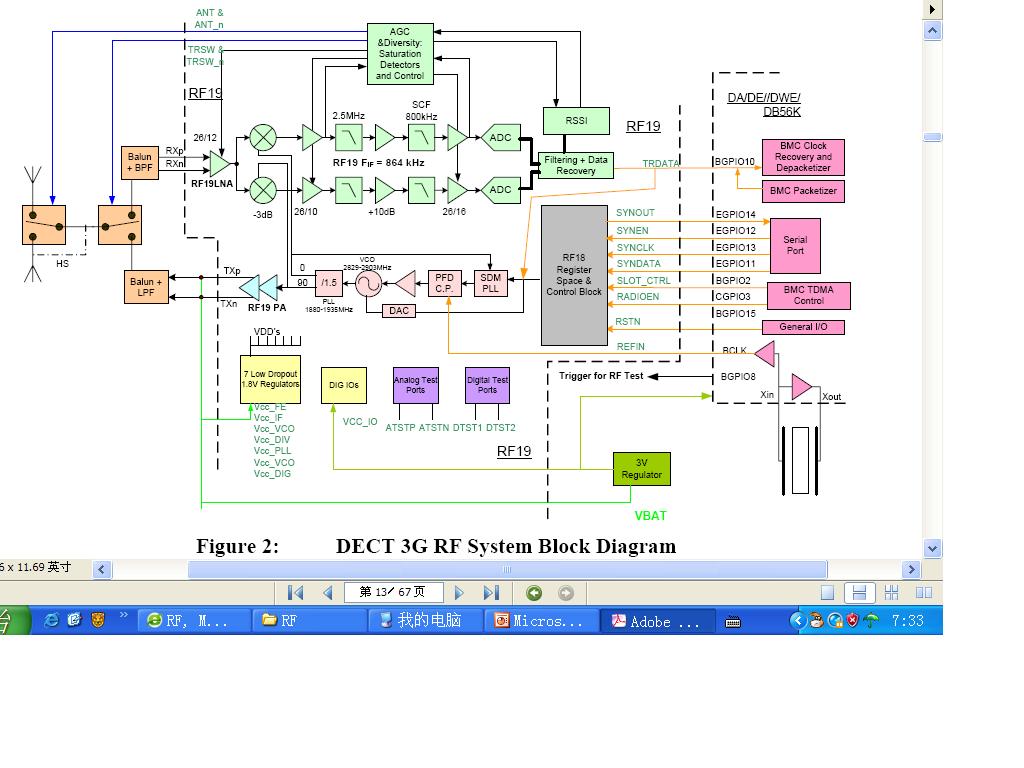
Task: Expand hidden system tray icons arrow
Action: point(797,620)
